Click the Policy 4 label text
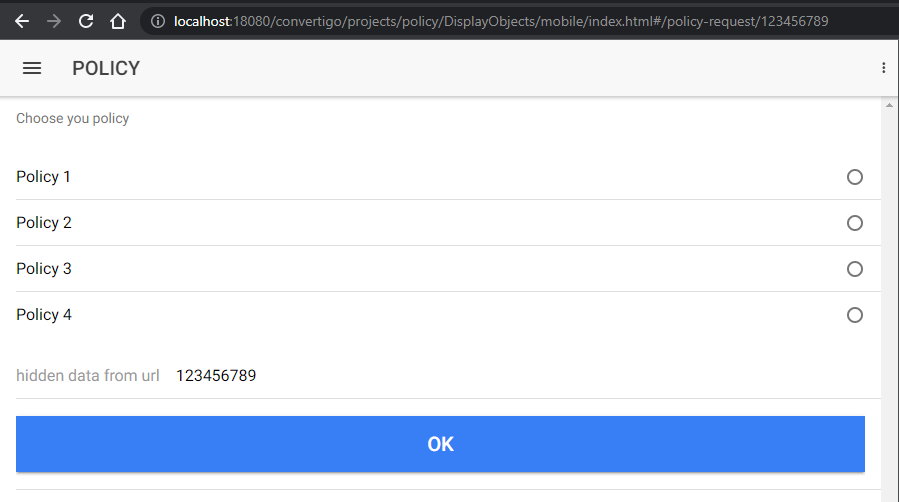 click(x=44, y=315)
